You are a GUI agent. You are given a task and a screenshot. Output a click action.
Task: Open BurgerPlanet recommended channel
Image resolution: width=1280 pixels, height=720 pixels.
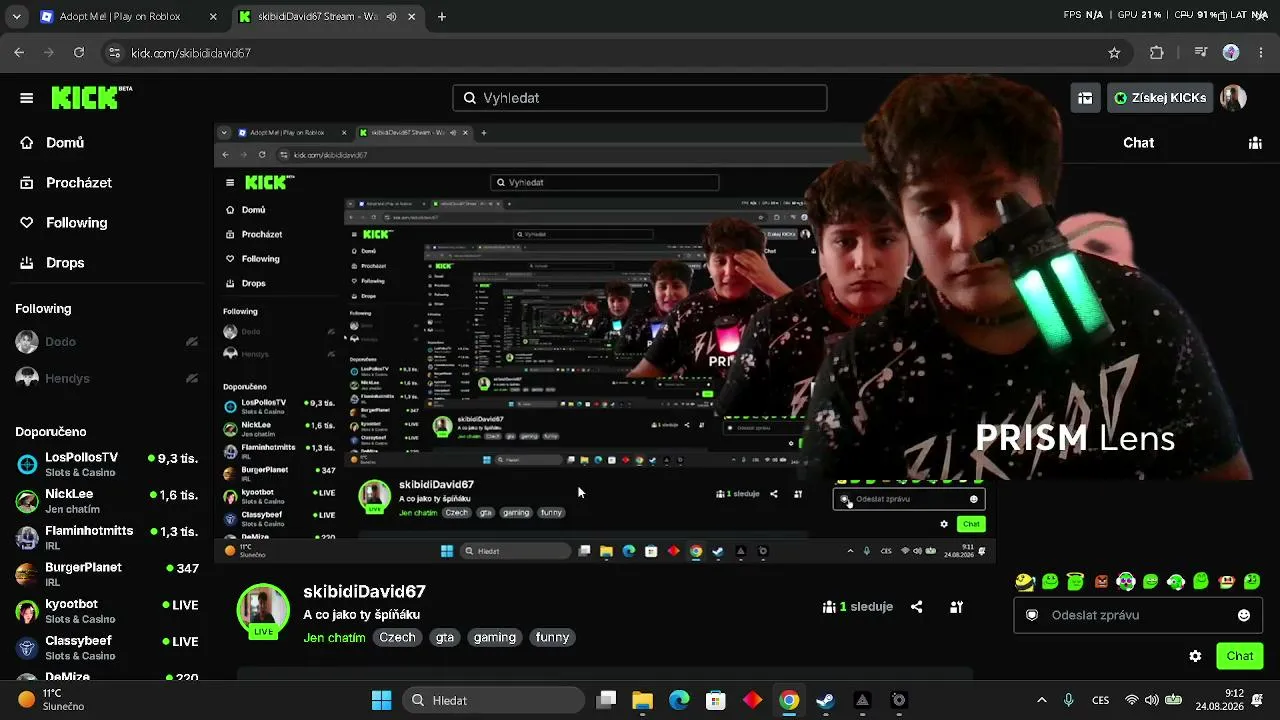[x=107, y=574]
